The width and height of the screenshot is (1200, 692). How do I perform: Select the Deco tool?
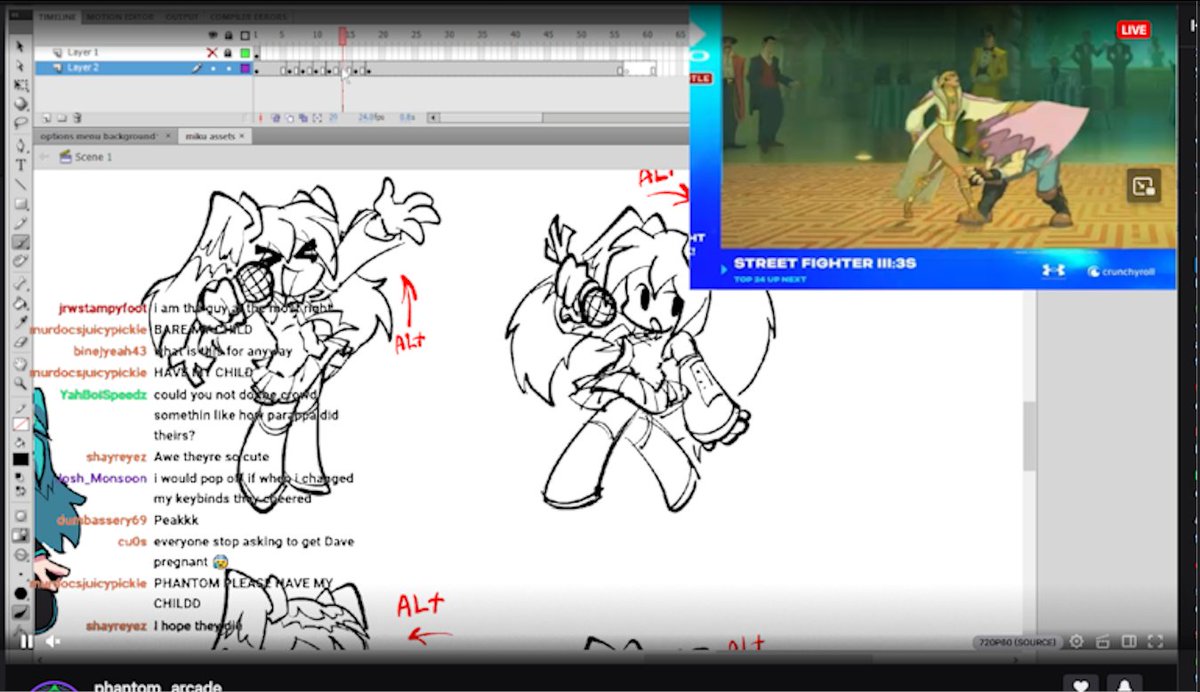(20, 261)
